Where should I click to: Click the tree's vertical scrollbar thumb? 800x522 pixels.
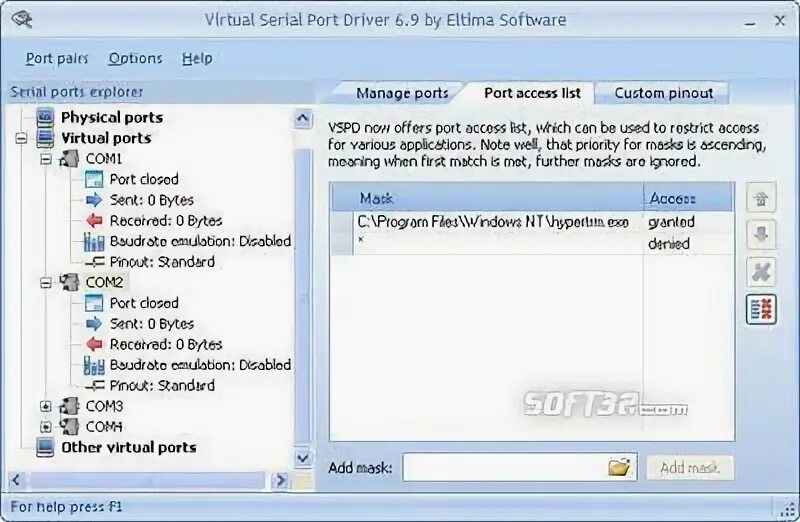coord(303,295)
